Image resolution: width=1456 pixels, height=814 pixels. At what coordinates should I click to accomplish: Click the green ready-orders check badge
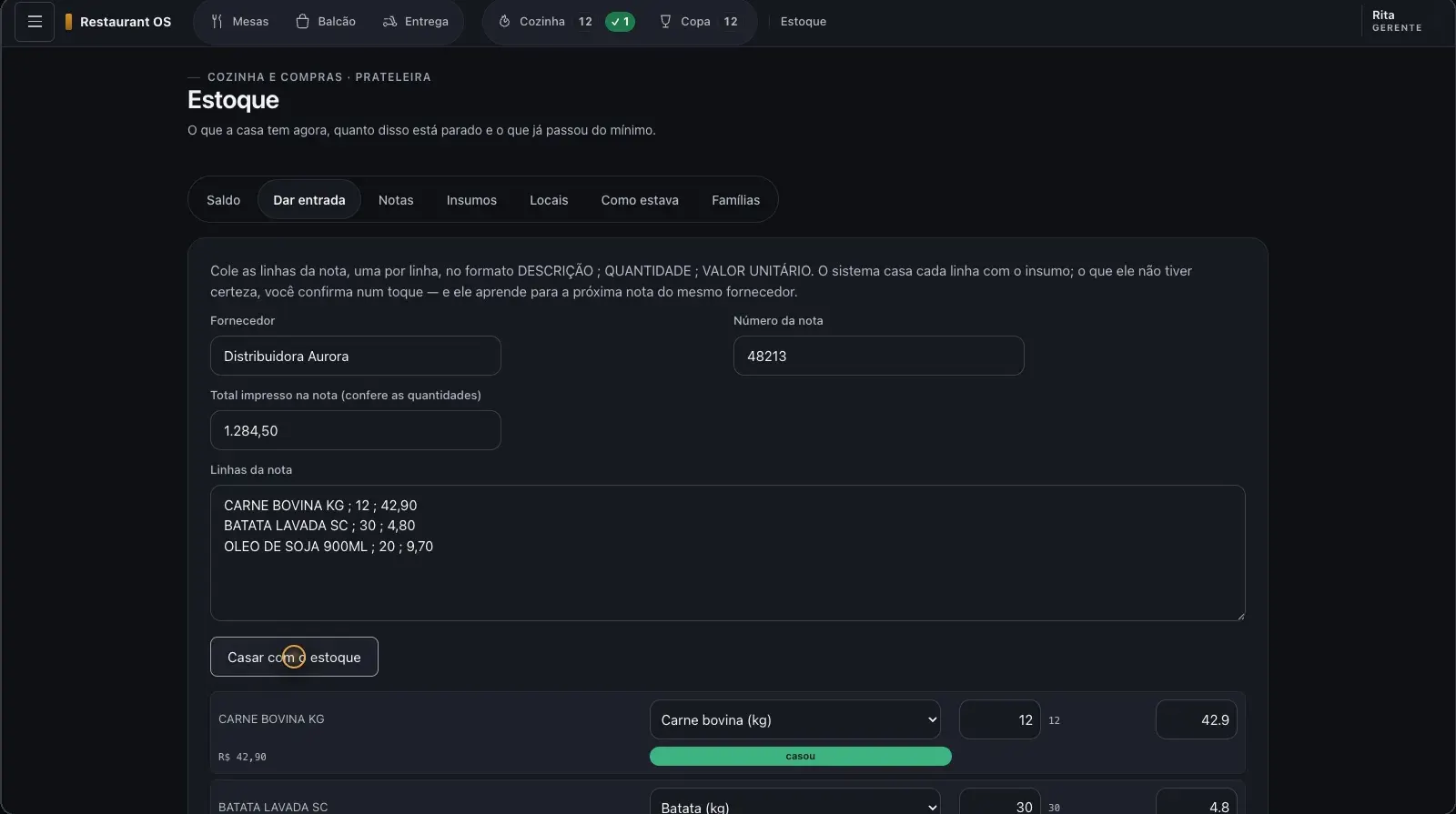pos(621,22)
